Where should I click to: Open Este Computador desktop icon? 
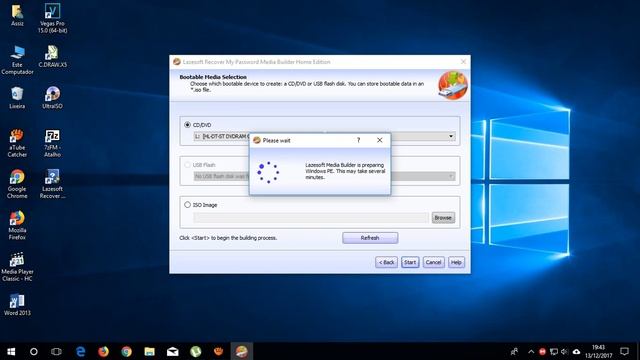(x=17, y=60)
